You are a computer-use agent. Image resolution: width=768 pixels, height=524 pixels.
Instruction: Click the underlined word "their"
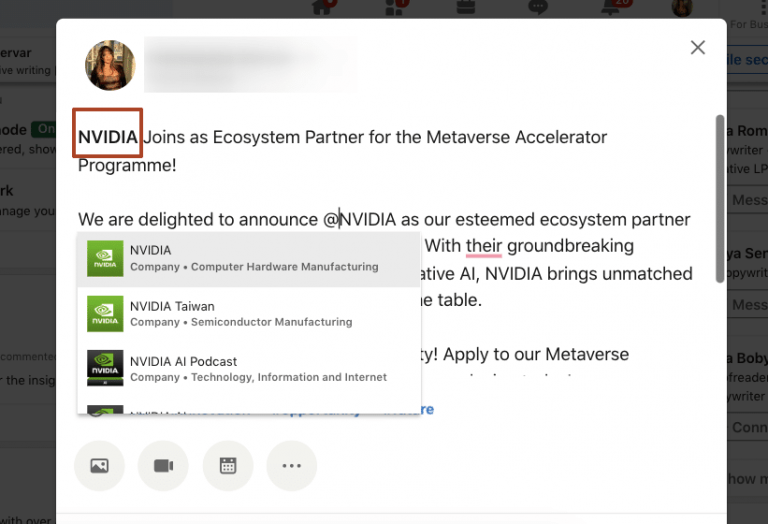point(484,246)
